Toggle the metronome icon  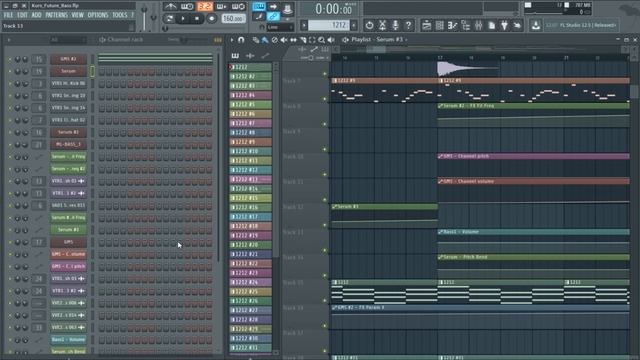[170, 7]
